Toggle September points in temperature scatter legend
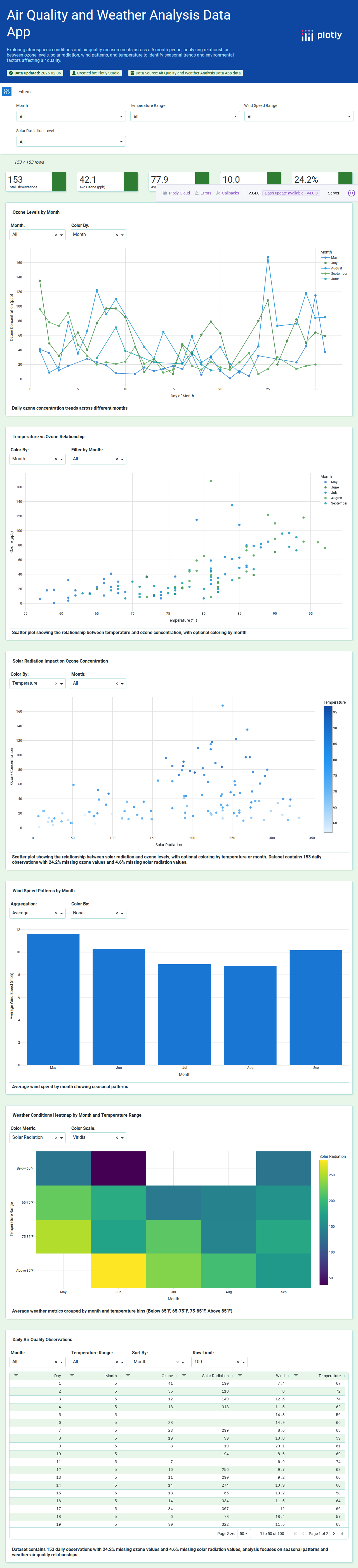Image resolution: width=358 pixels, height=1568 pixels. pyautogui.click(x=334, y=503)
